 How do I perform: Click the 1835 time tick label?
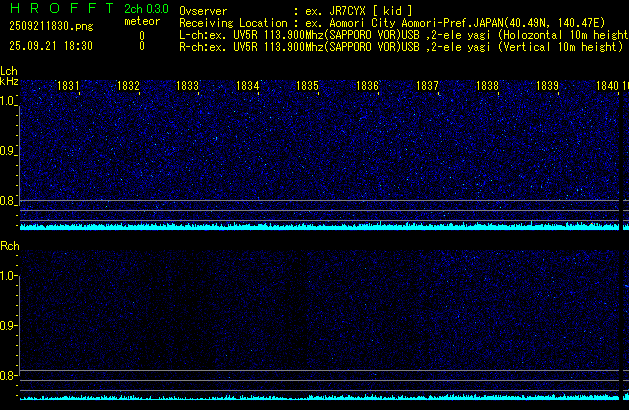(308, 86)
